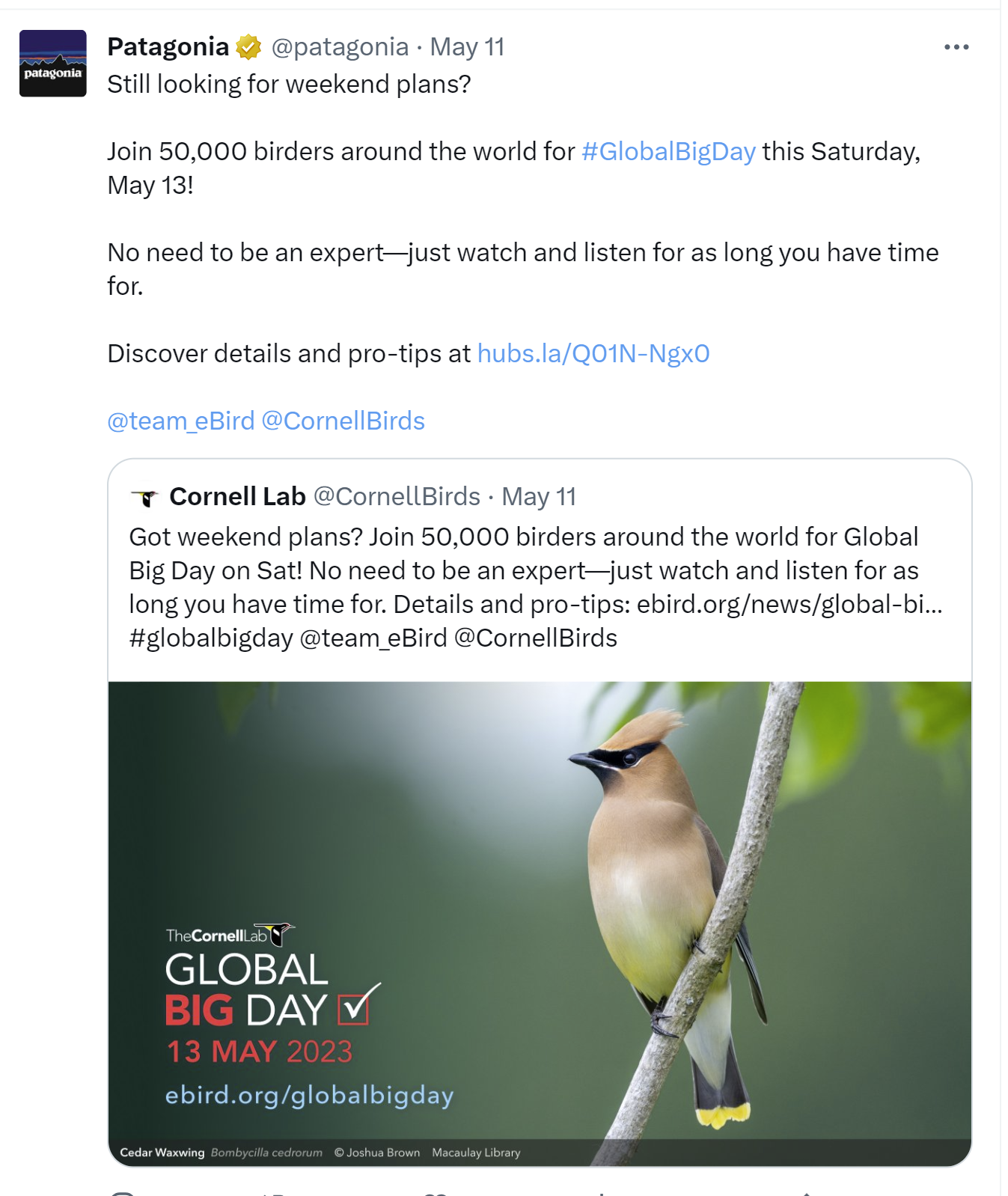The width and height of the screenshot is (1008, 1196).
Task: Click the Cornell Lab name in quoted tweet
Action: (237, 497)
